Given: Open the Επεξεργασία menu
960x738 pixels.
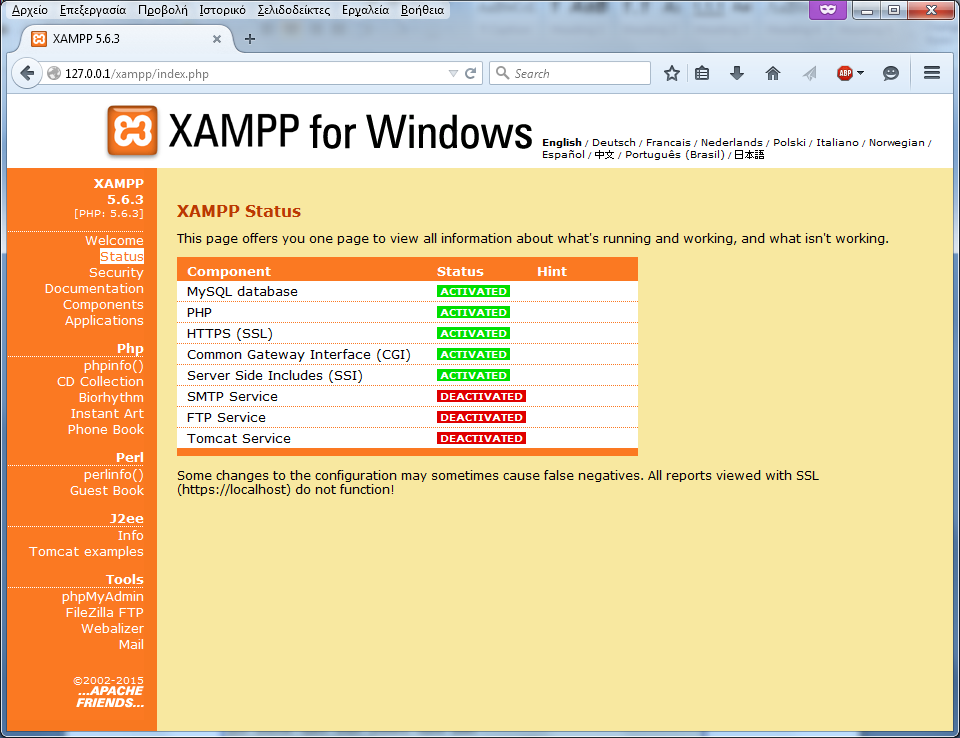Looking at the screenshot, I should [x=93, y=10].
